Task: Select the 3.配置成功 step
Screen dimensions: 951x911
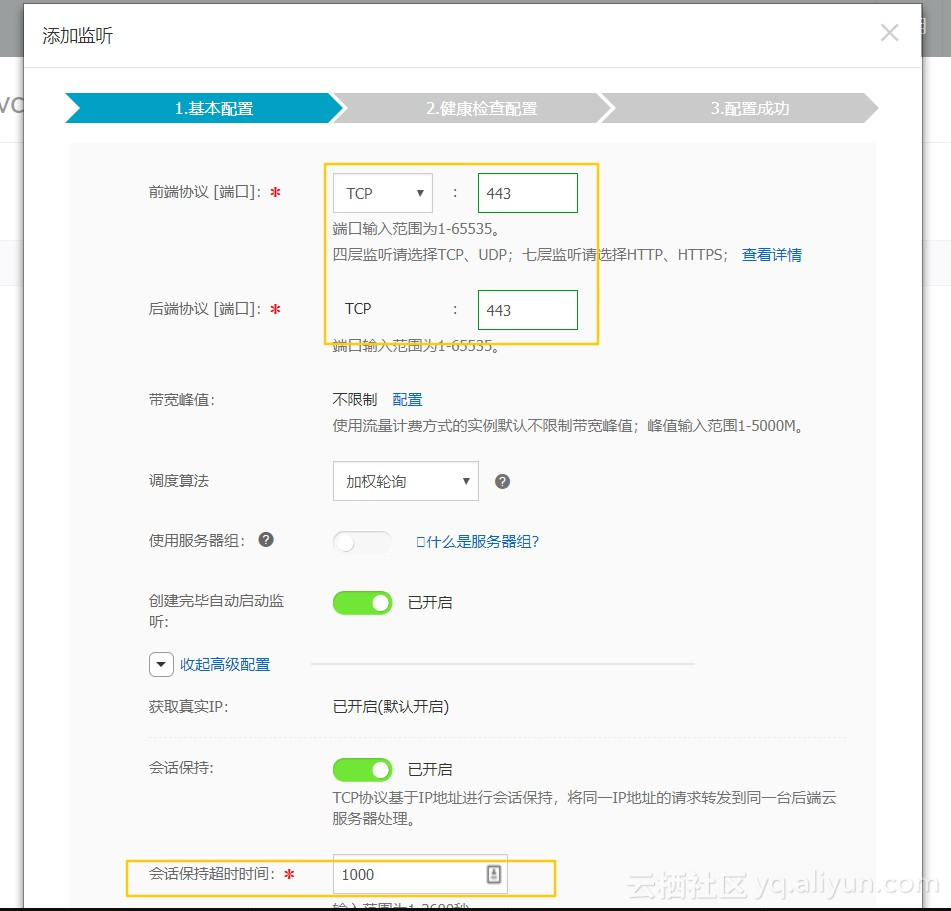Action: [x=740, y=108]
